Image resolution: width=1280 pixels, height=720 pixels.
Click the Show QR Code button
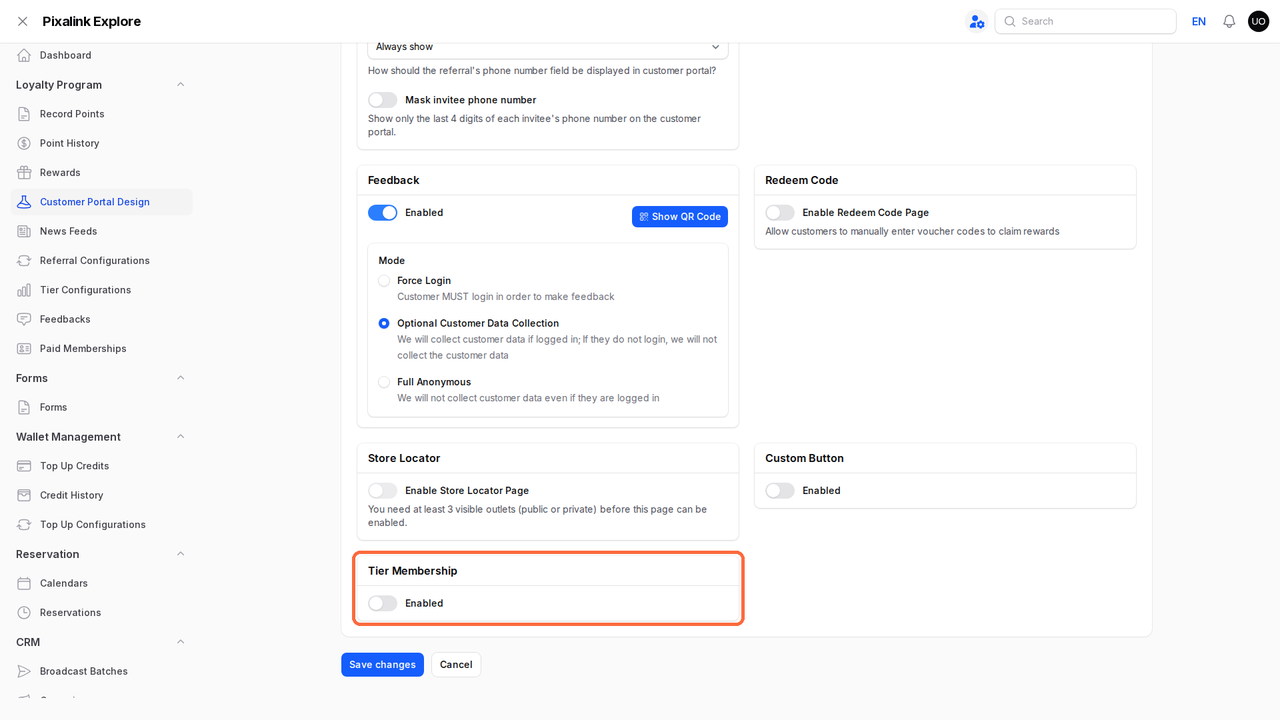coord(680,217)
